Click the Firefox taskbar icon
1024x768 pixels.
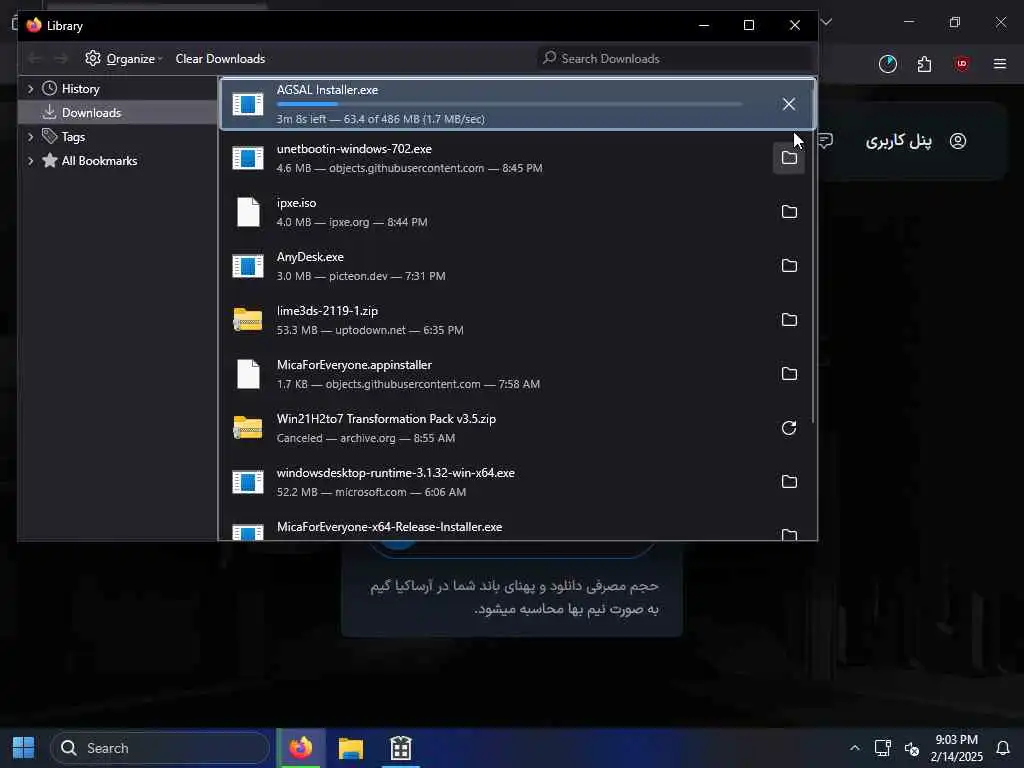300,748
